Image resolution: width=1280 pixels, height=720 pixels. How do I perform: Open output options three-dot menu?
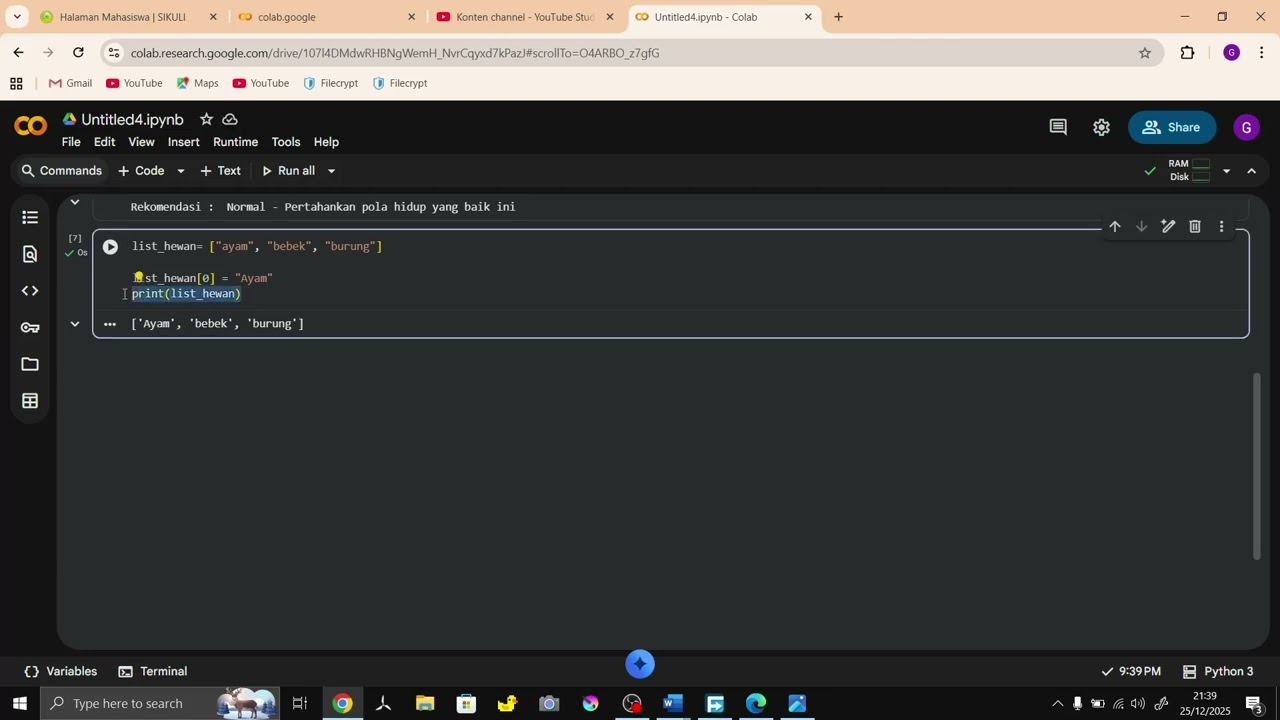[x=110, y=324]
